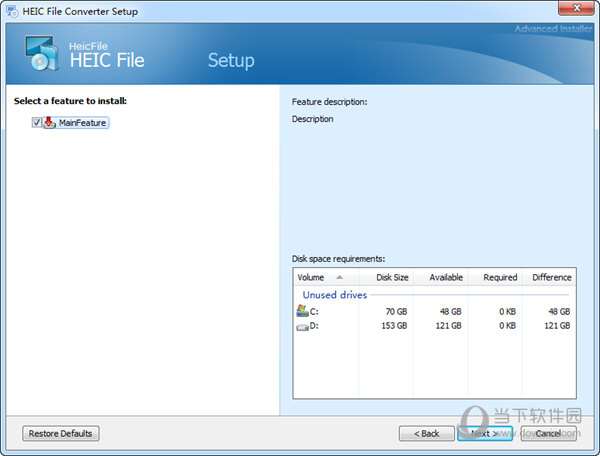Click the D: drive disk icon
This screenshot has width=600, height=456.
click(302, 327)
